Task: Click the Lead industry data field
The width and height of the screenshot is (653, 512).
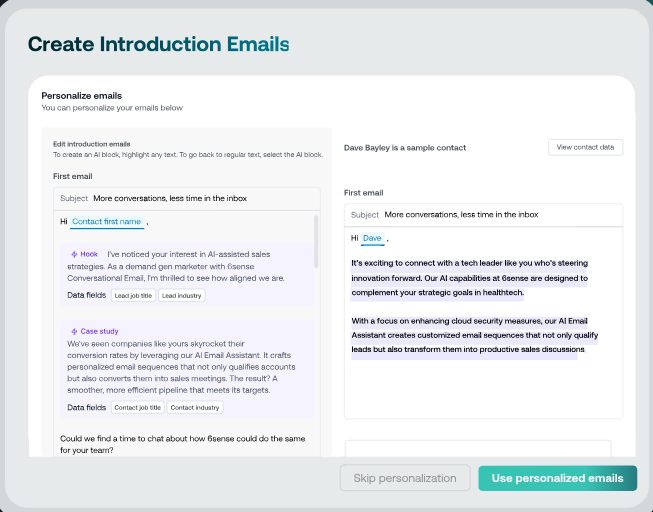Action: (x=182, y=295)
